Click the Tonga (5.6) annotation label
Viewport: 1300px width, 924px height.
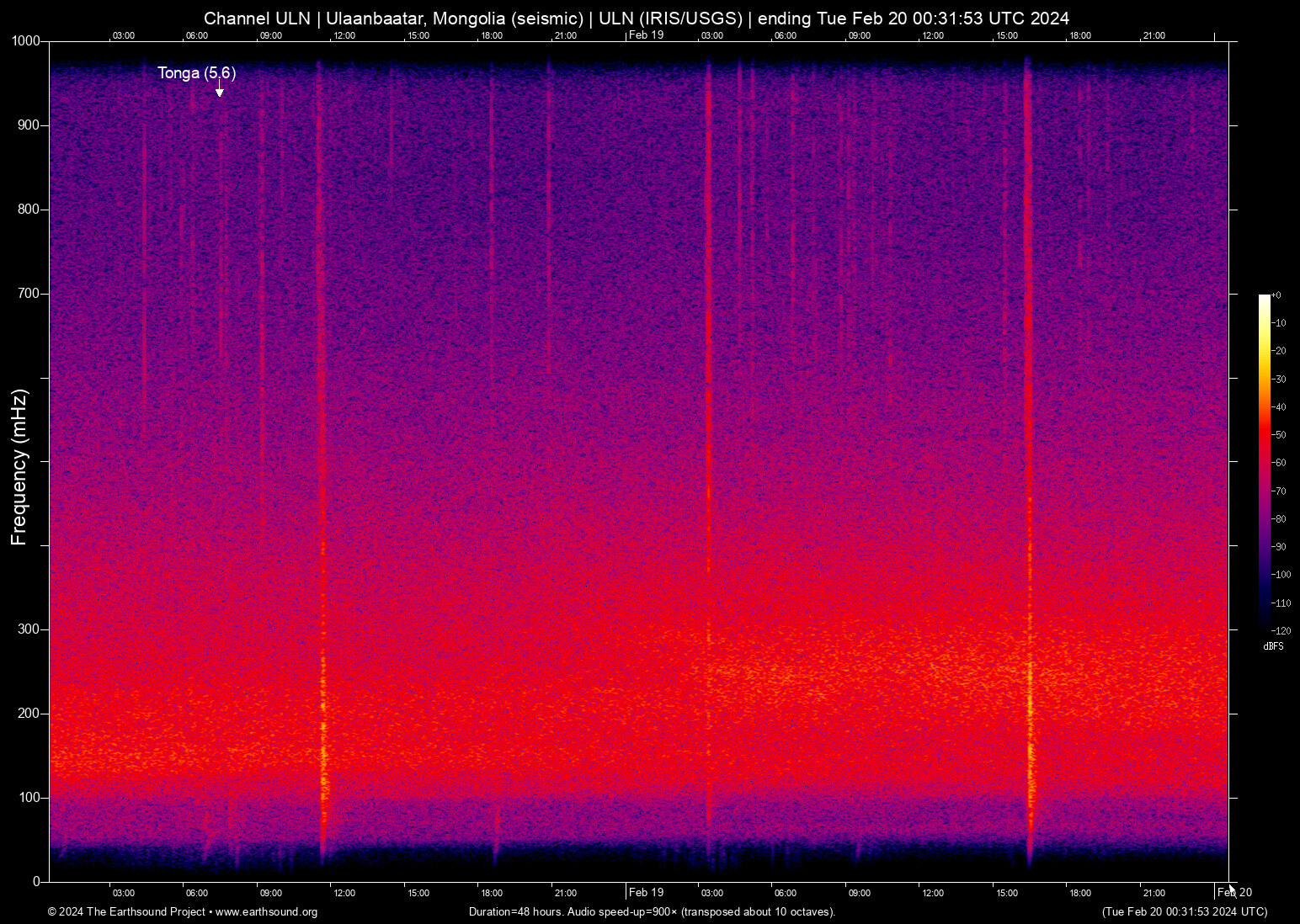tap(196, 73)
